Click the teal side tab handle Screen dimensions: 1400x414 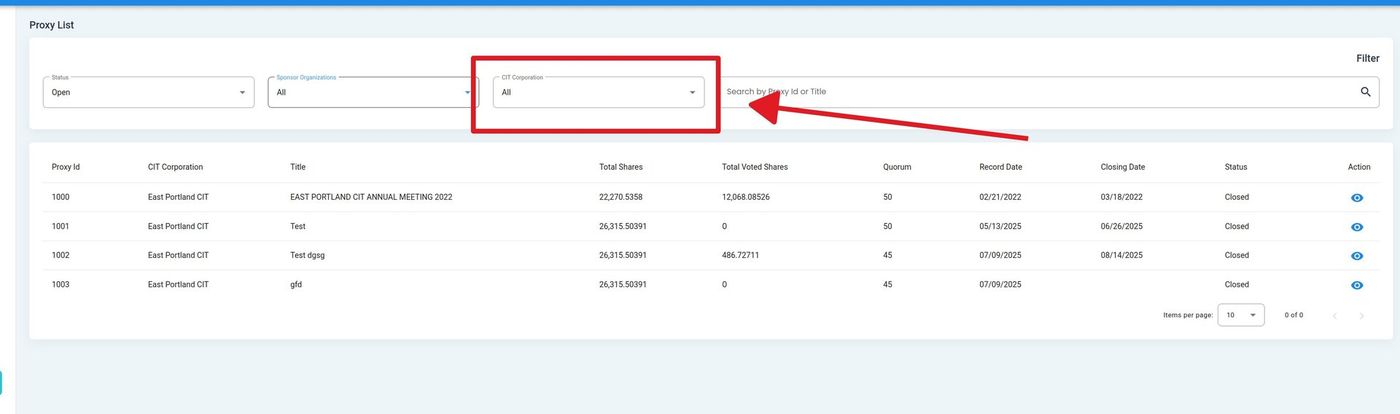(1, 383)
